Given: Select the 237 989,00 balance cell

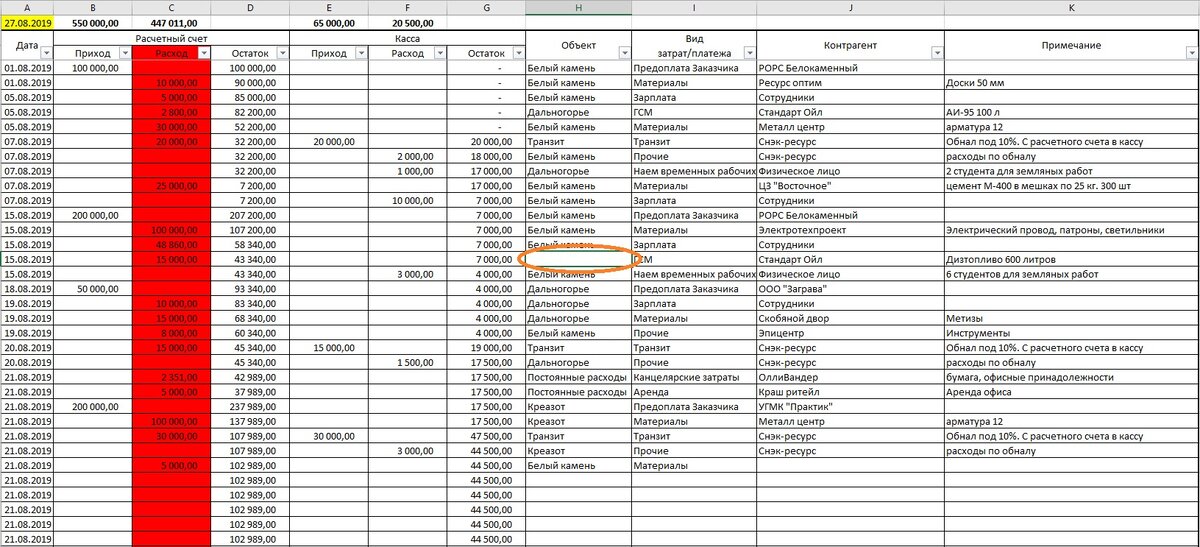Looking at the screenshot, I should 250,407.
